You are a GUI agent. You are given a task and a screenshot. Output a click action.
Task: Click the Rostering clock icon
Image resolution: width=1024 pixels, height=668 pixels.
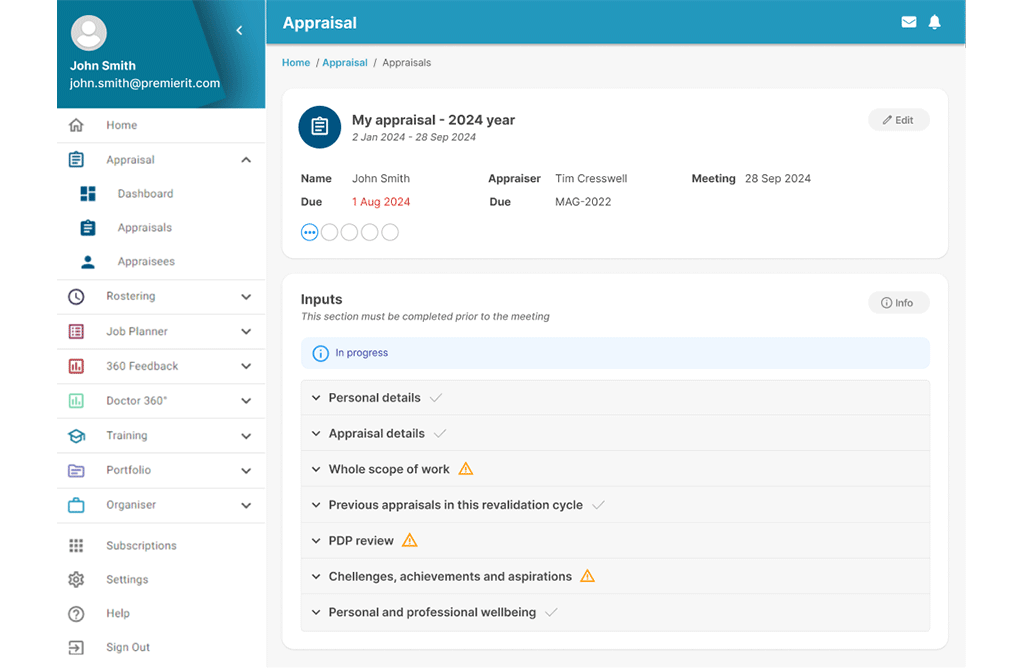tap(76, 296)
